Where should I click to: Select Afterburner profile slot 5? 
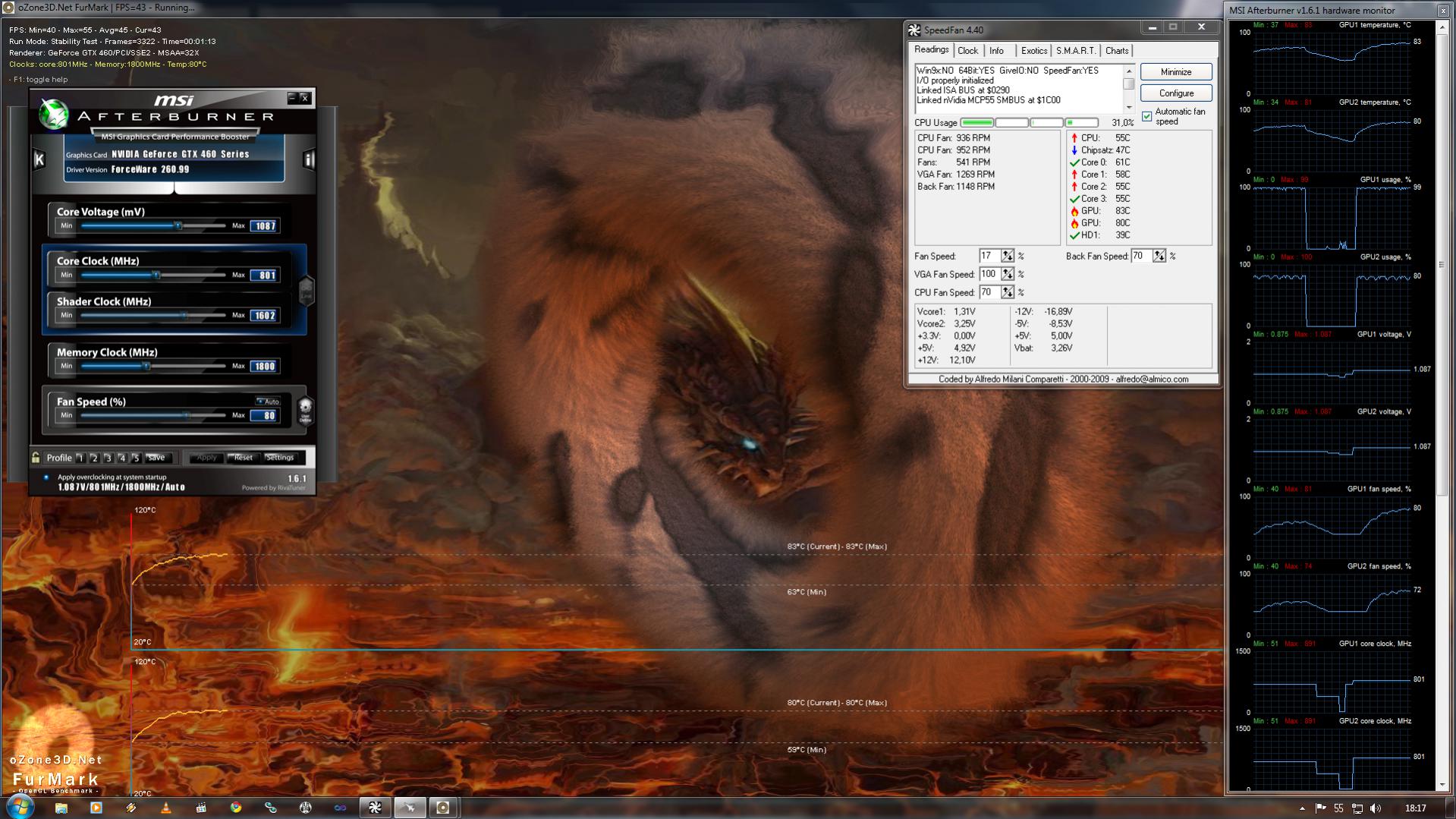136,458
